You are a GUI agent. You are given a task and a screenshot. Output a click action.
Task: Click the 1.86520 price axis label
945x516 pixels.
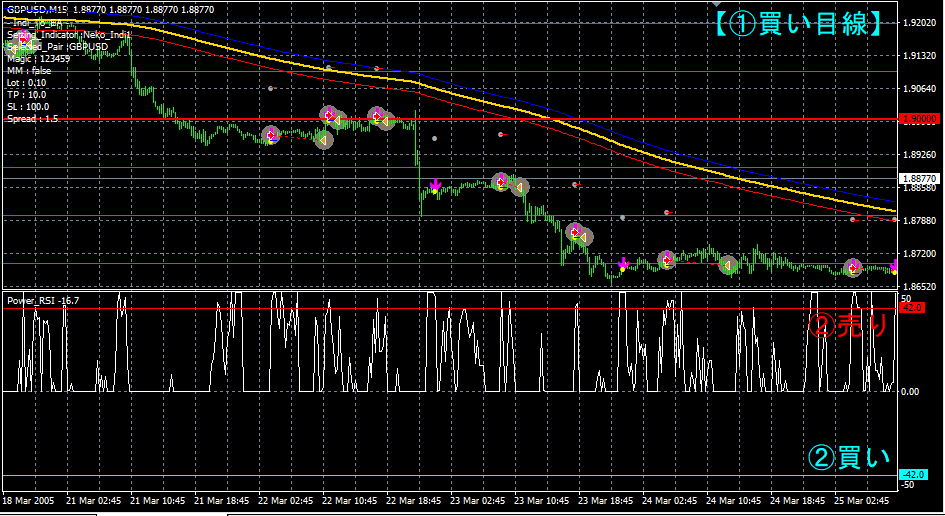pyautogui.click(x=920, y=286)
